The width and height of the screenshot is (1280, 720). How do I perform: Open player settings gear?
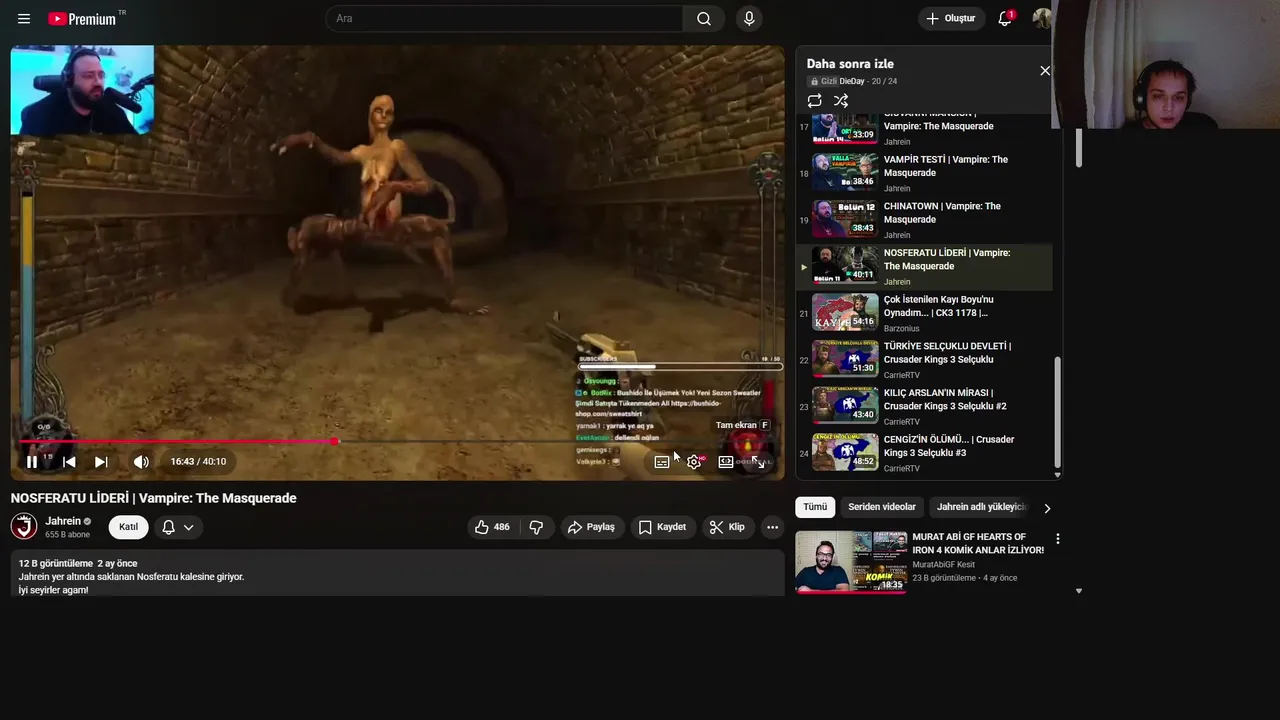[694, 461]
